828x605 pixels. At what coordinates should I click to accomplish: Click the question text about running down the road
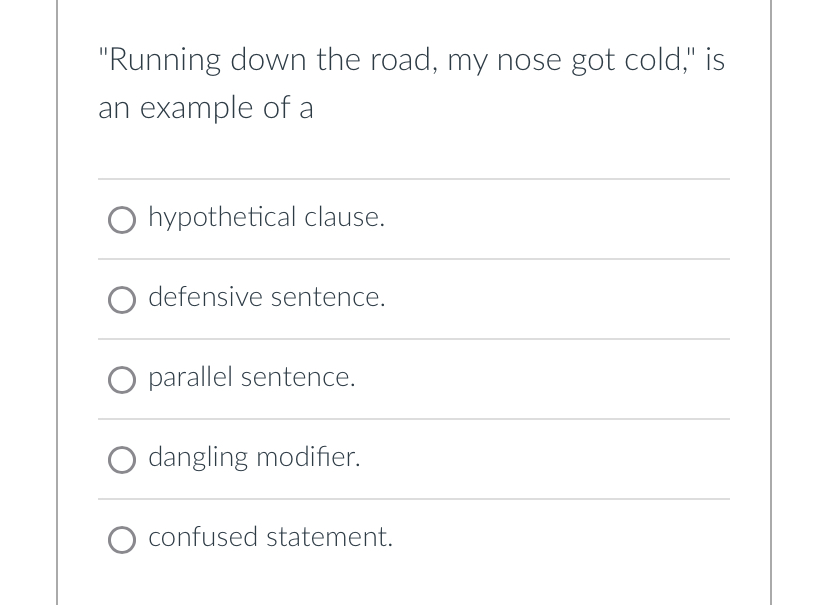(x=411, y=82)
